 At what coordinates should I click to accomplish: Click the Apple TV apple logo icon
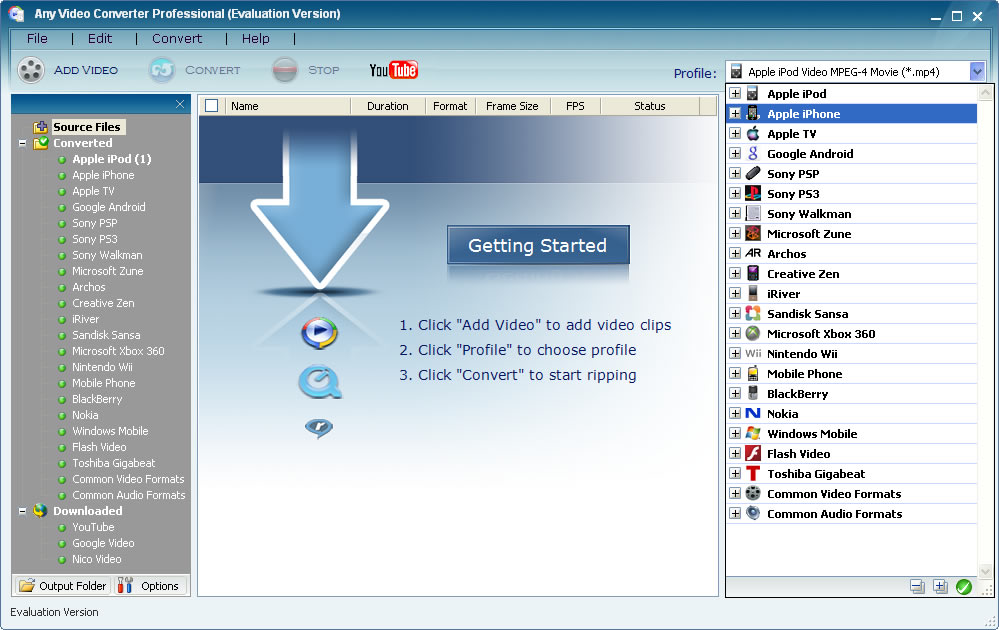(753, 134)
